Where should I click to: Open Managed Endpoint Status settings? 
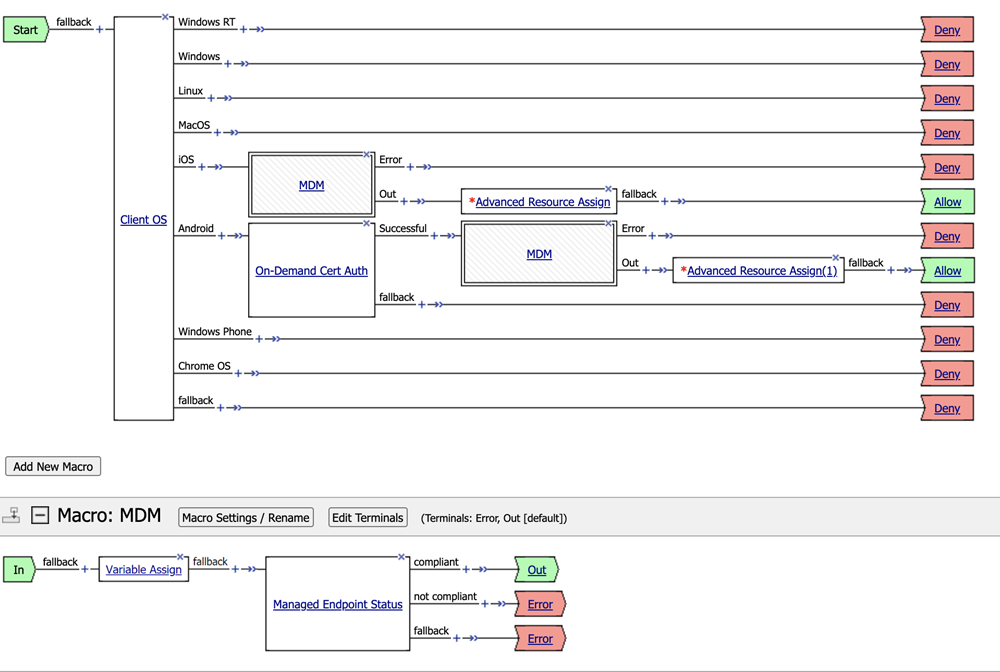[337, 604]
